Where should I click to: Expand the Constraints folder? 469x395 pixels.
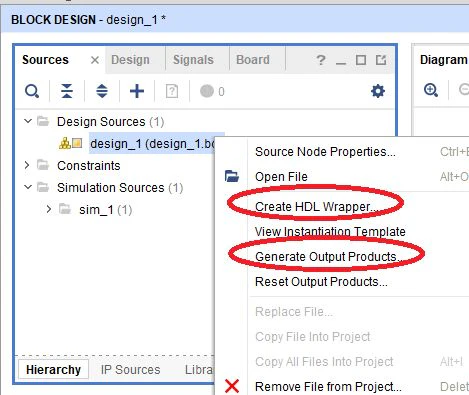coord(27,165)
